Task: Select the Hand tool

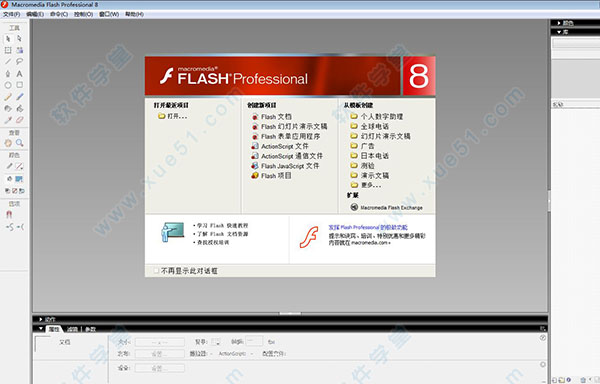Action: point(8,143)
